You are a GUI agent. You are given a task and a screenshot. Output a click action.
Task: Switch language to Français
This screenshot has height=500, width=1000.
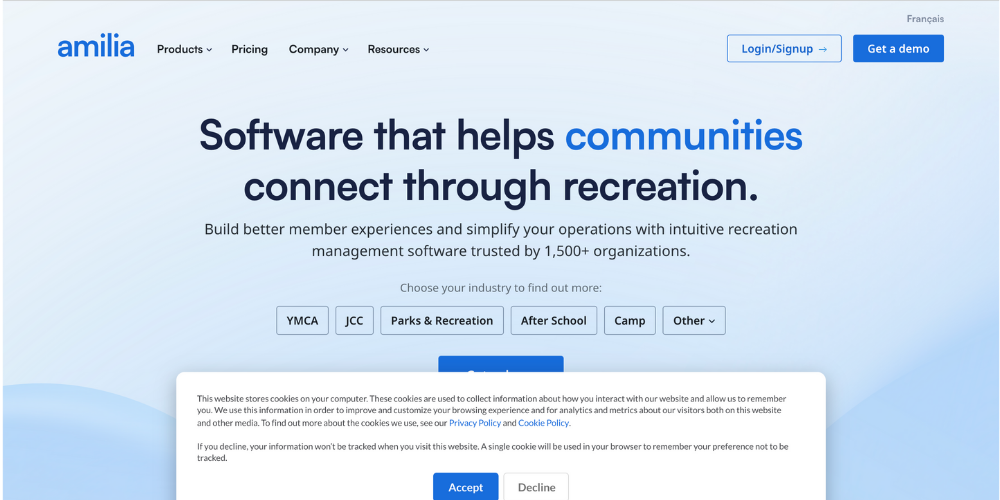925,19
